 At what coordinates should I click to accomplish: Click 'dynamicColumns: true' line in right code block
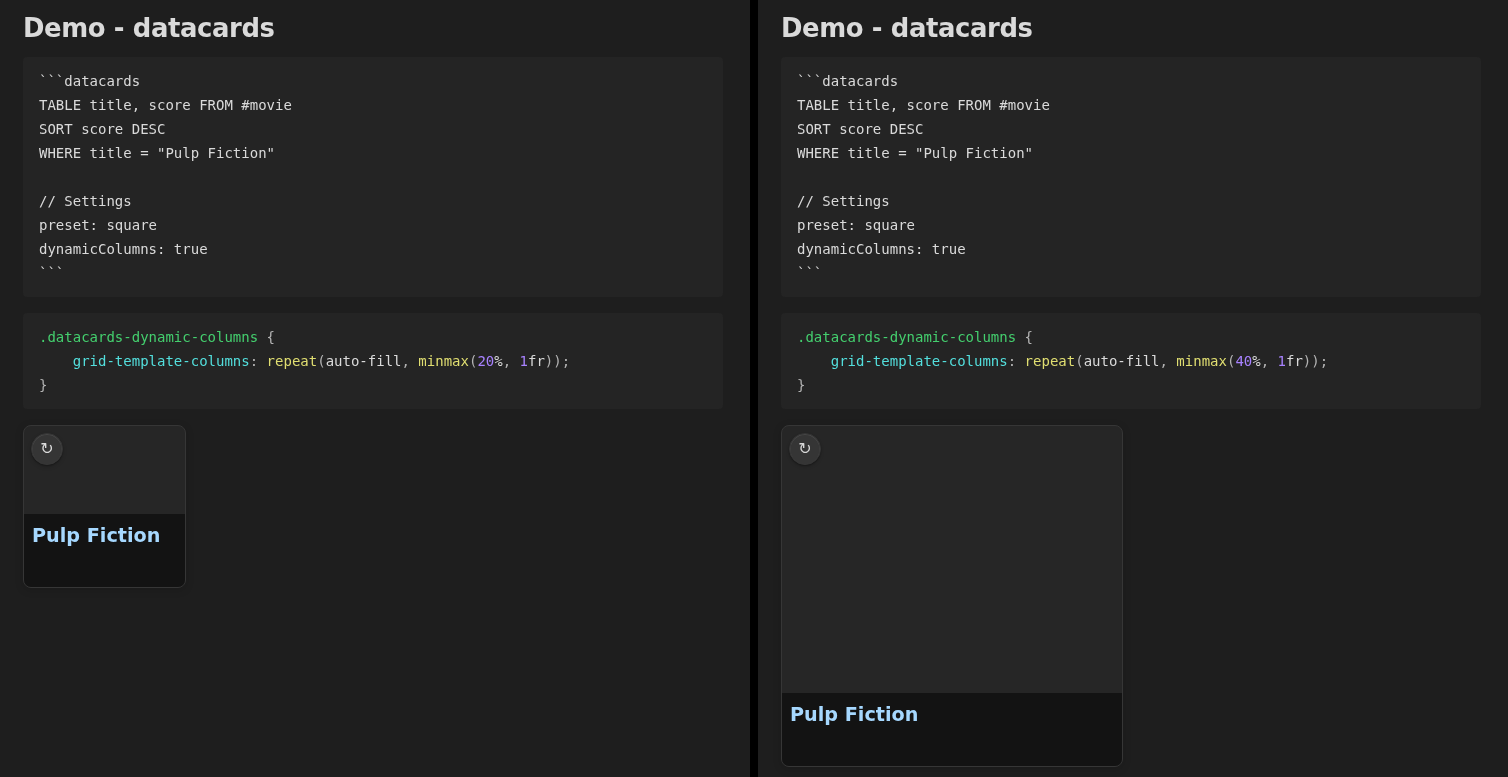(x=881, y=249)
